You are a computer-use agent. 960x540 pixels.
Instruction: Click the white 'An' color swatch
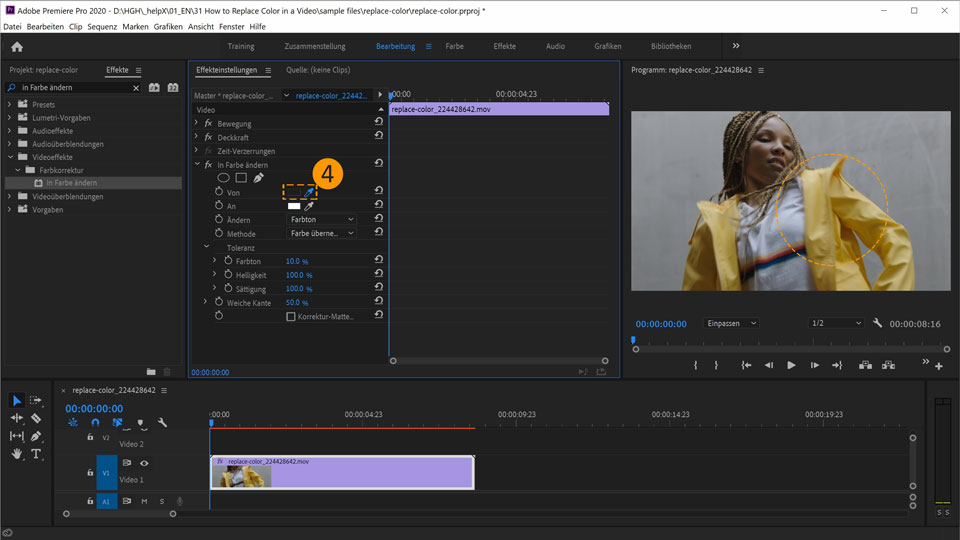294,206
